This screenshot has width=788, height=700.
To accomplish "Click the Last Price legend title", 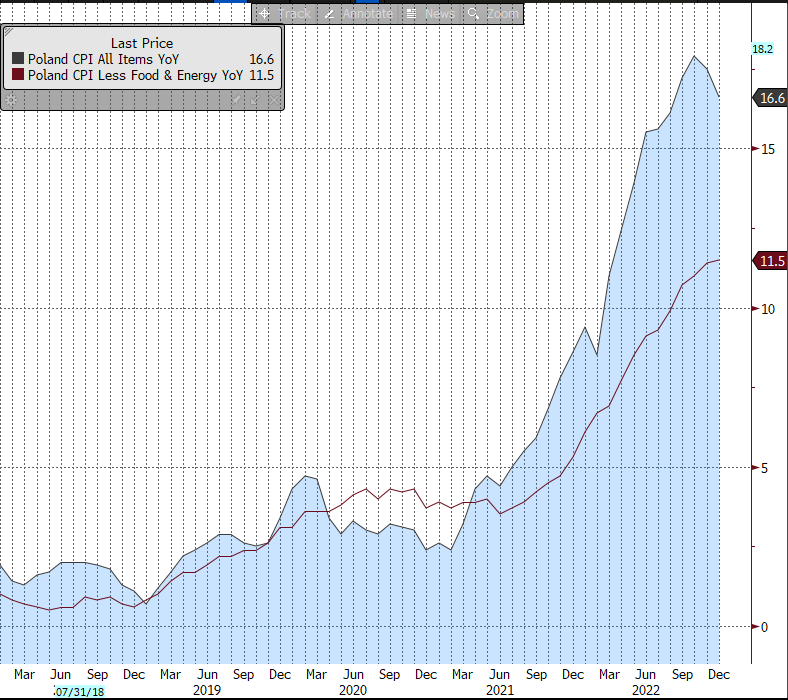I will [x=142, y=43].
